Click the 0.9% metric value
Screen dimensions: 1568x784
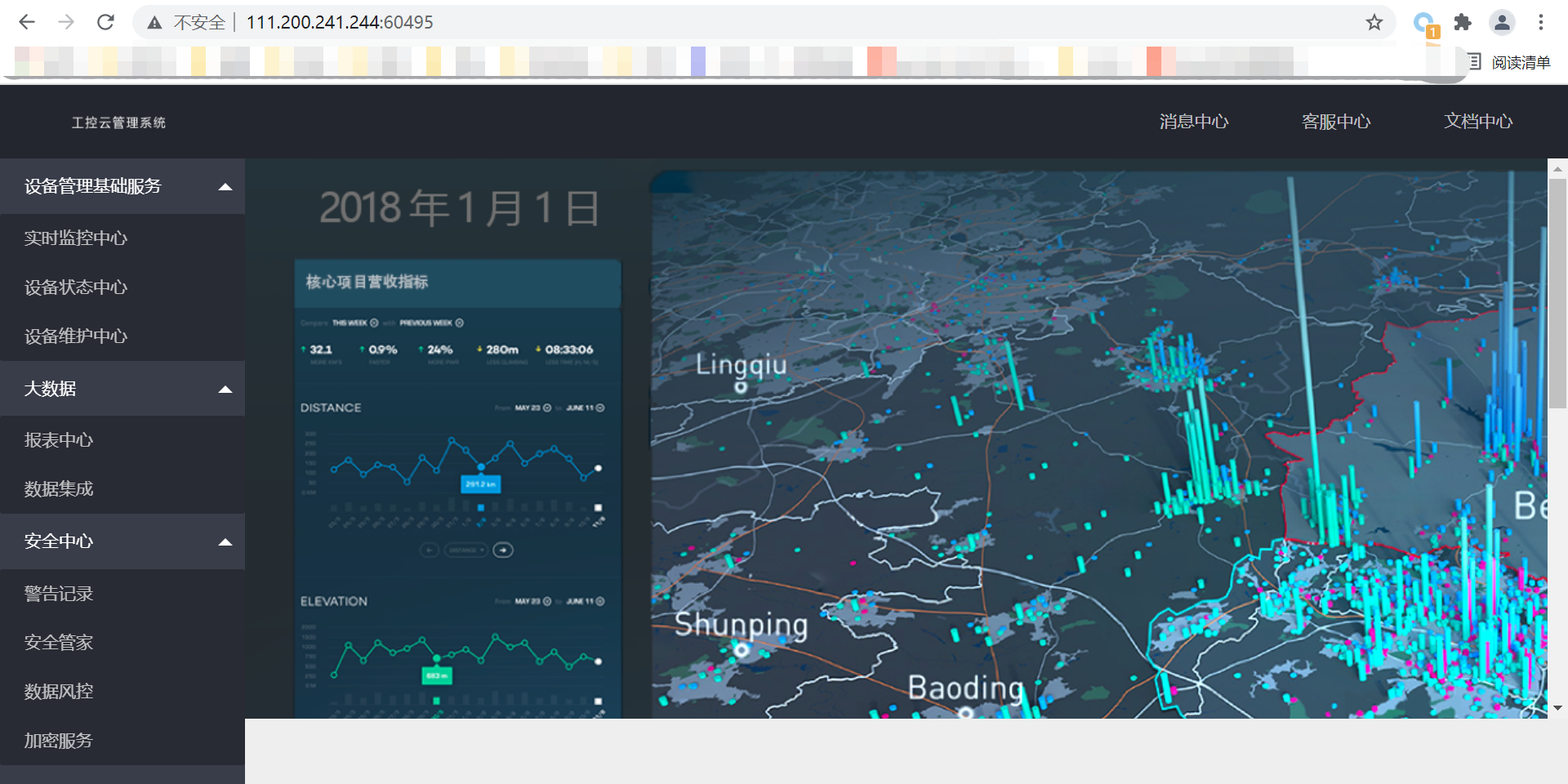pyautogui.click(x=382, y=350)
